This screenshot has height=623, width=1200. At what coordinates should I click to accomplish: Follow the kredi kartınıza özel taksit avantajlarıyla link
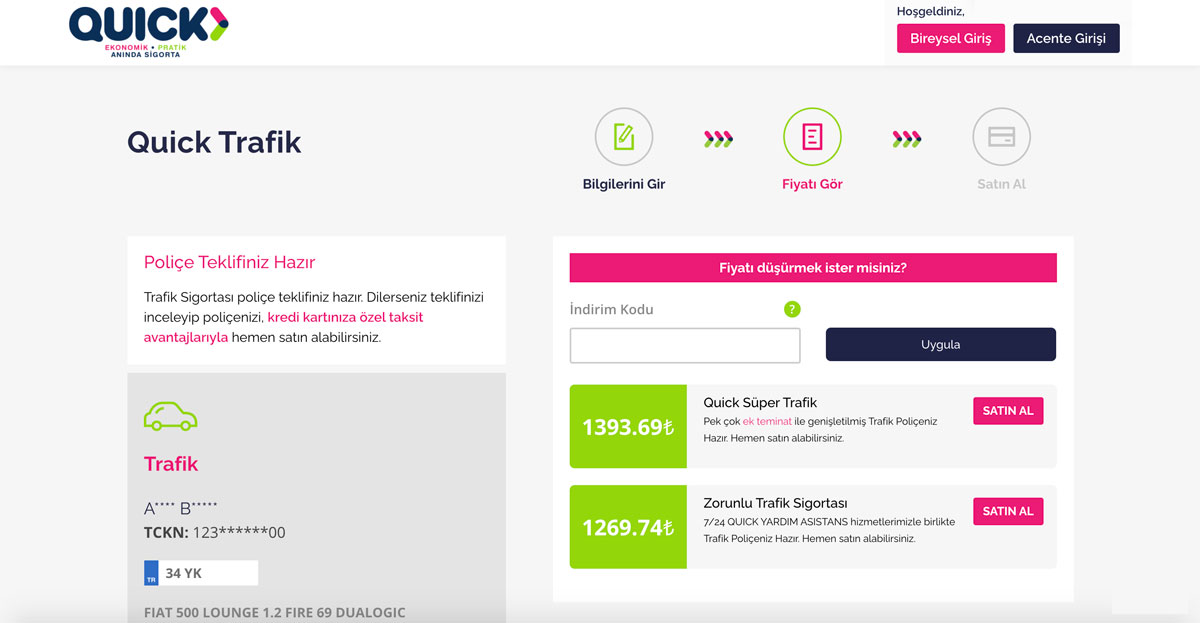(284, 327)
